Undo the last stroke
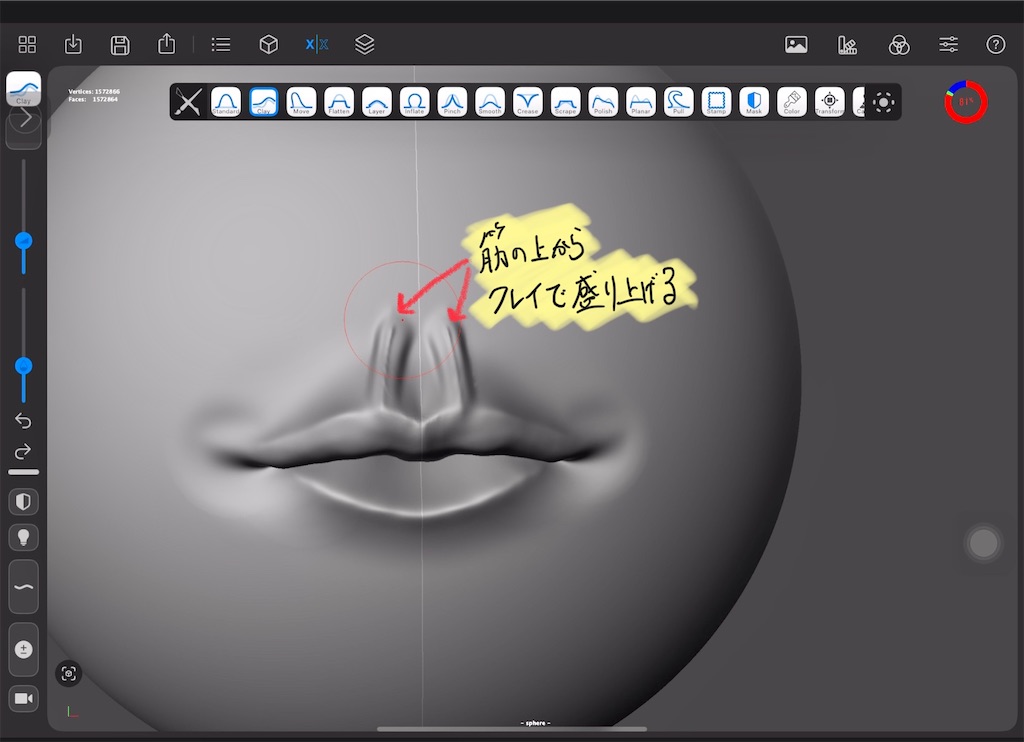The image size is (1024, 742). coord(24,421)
